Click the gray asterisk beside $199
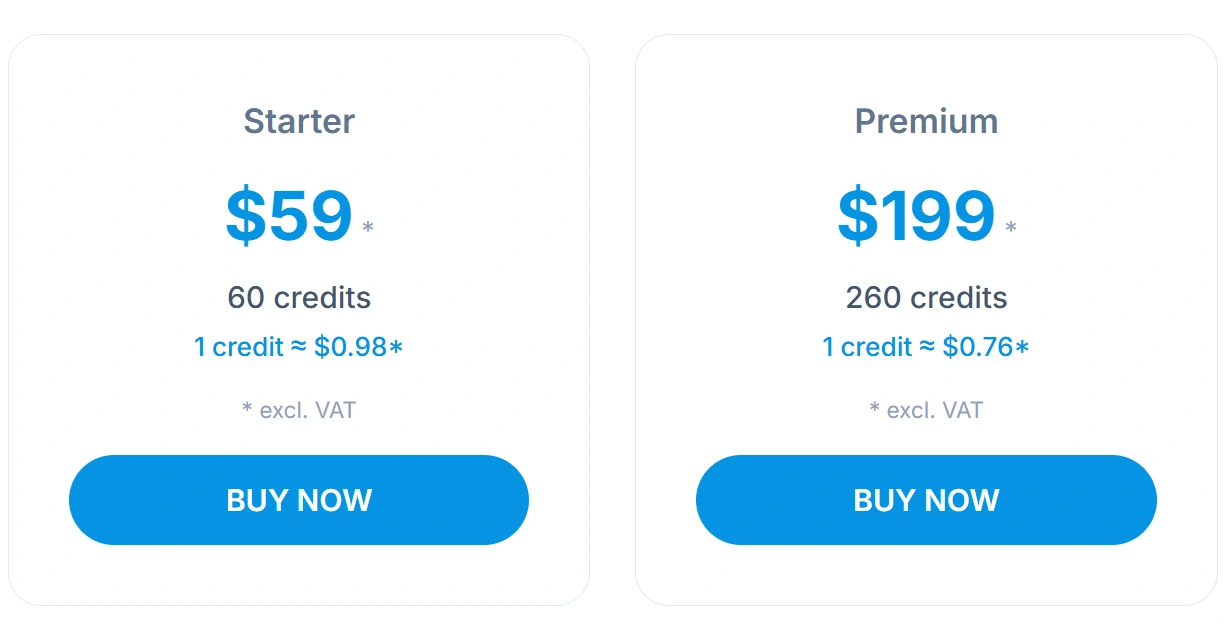This screenshot has height=641, width=1228. click(x=1011, y=228)
